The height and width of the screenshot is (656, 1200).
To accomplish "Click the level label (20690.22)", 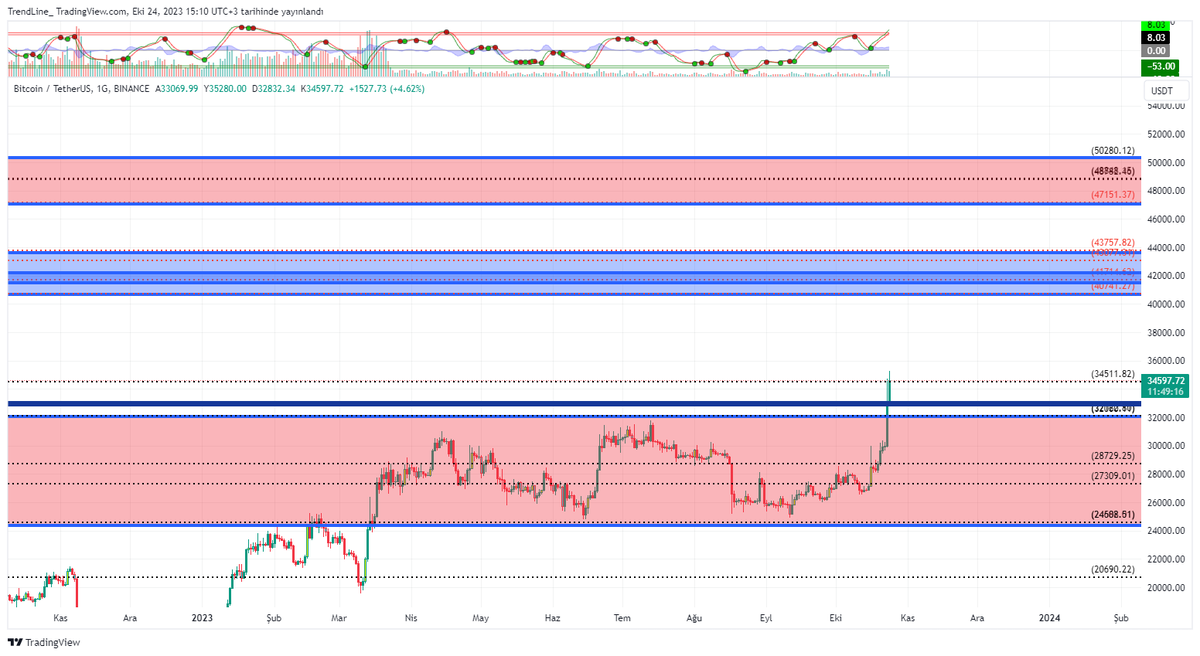I will [1113, 570].
